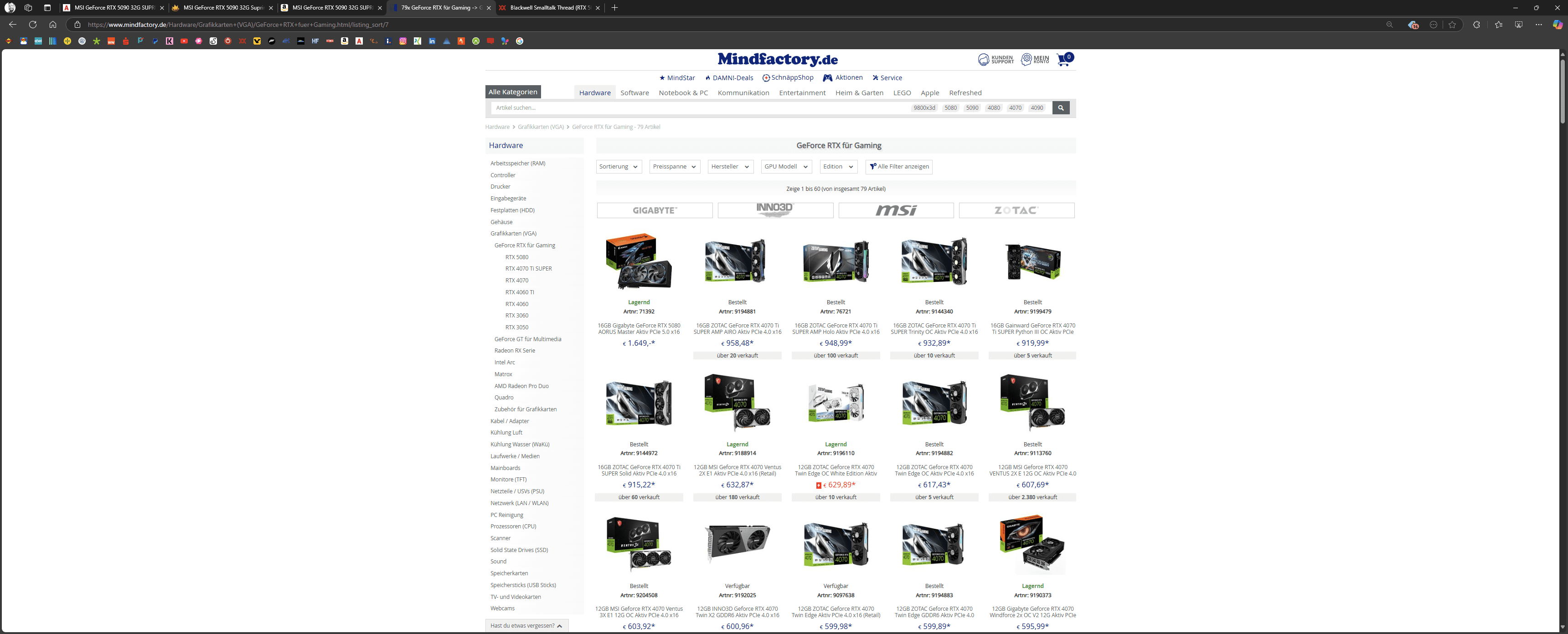Click the search magnifier button
The width and height of the screenshot is (1568, 634).
[1060, 107]
